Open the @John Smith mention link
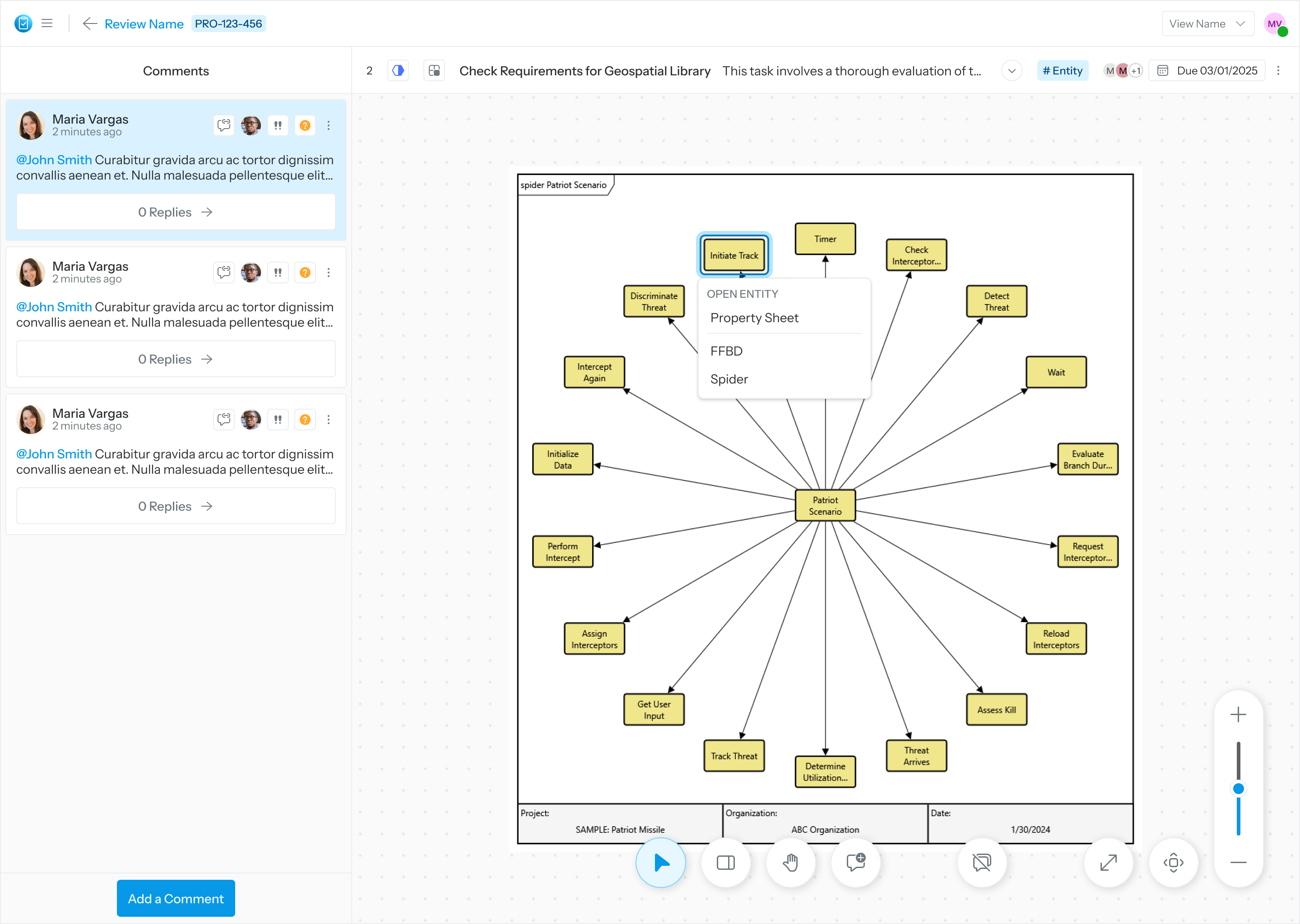The image size is (1300, 924). pyautogui.click(x=54, y=160)
